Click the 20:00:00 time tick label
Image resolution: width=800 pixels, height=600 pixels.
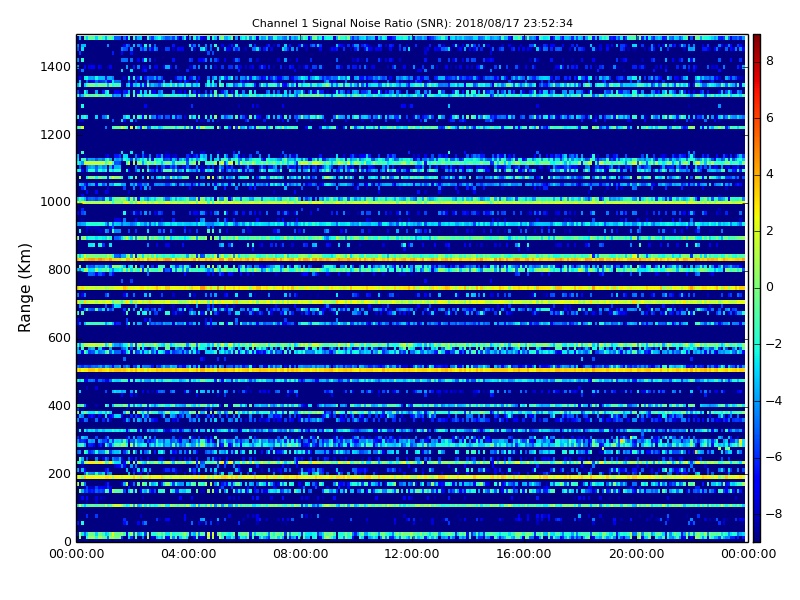(636, 554)
